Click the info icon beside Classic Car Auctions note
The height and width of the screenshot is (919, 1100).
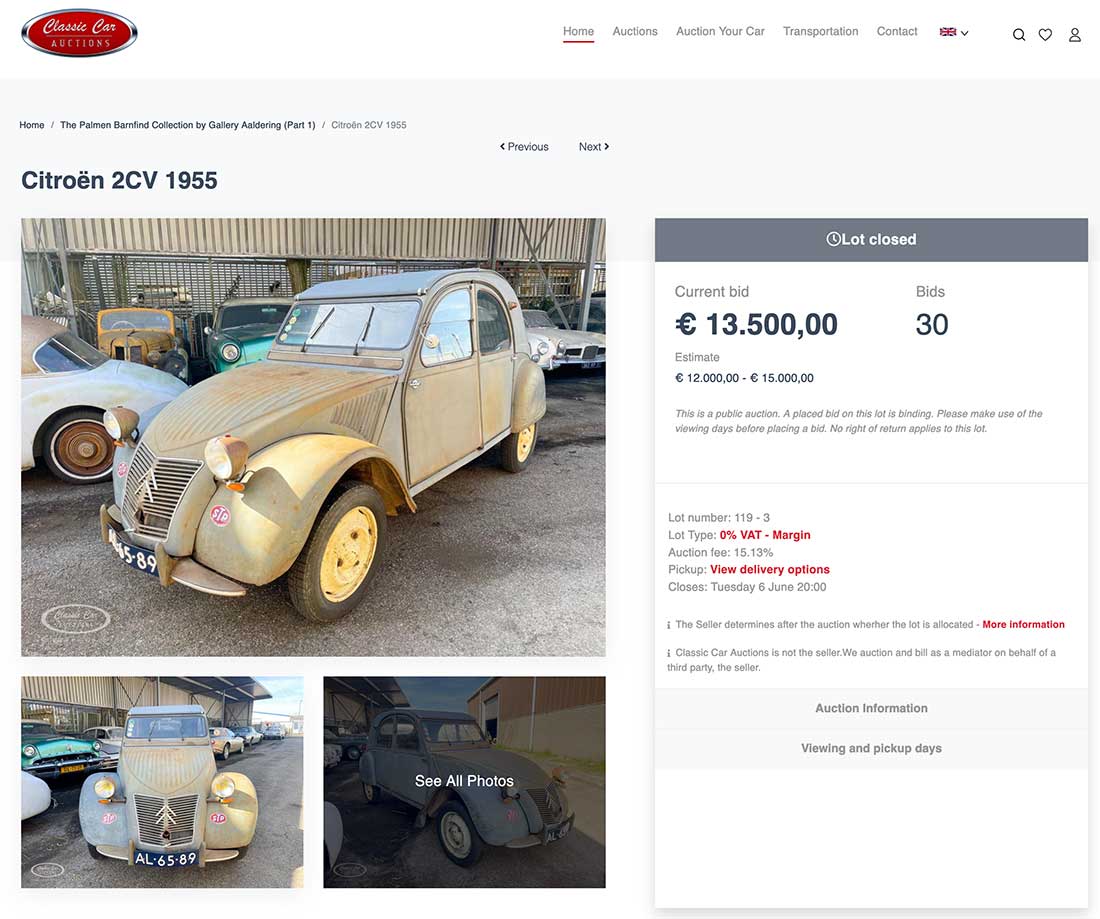coord(669,653)
